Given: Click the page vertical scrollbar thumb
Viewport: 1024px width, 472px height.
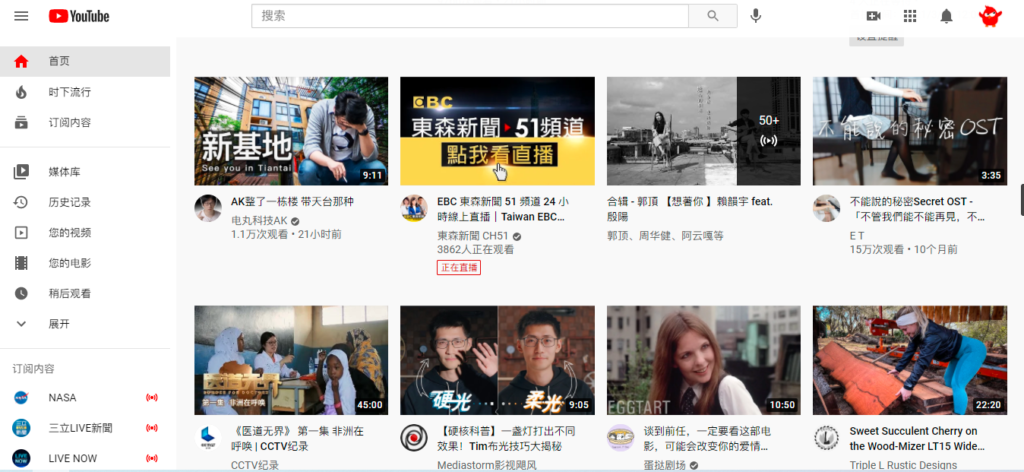Looking at the screenshot, I should (1021, 200).
